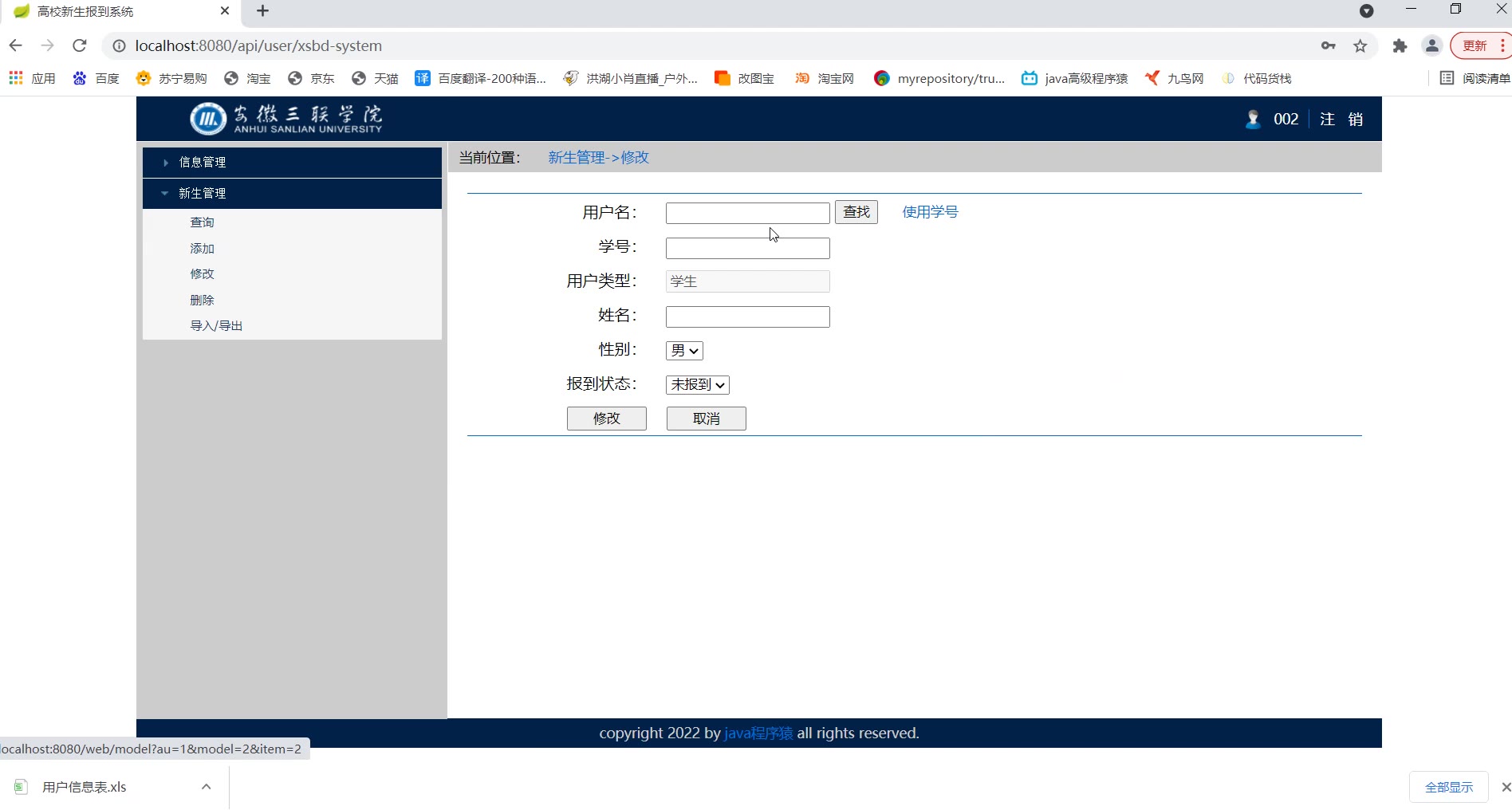
Task: Click the 注销 logout link
Action: 1341,119
